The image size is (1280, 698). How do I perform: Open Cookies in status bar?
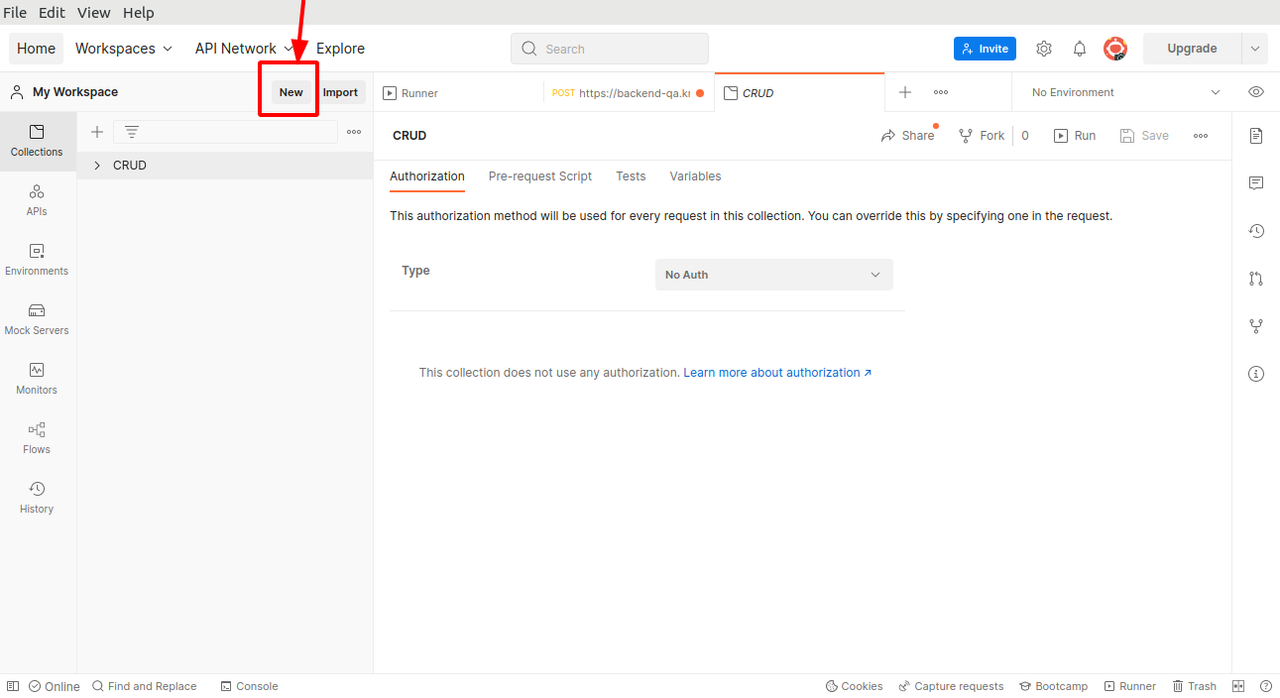pyautogui.click(x=854, y=686)
